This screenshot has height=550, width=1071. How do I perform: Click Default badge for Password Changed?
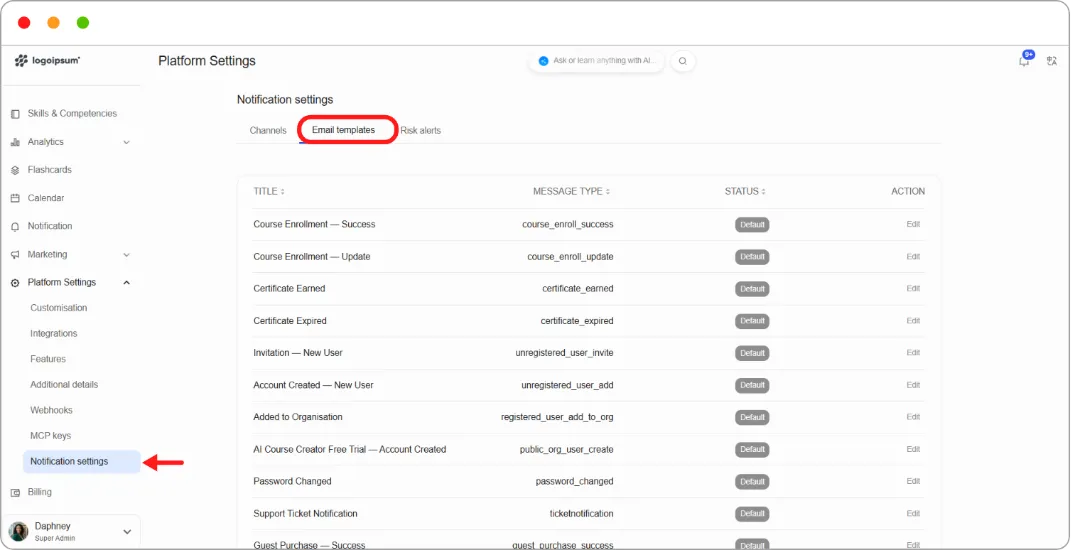pos(752,482)
